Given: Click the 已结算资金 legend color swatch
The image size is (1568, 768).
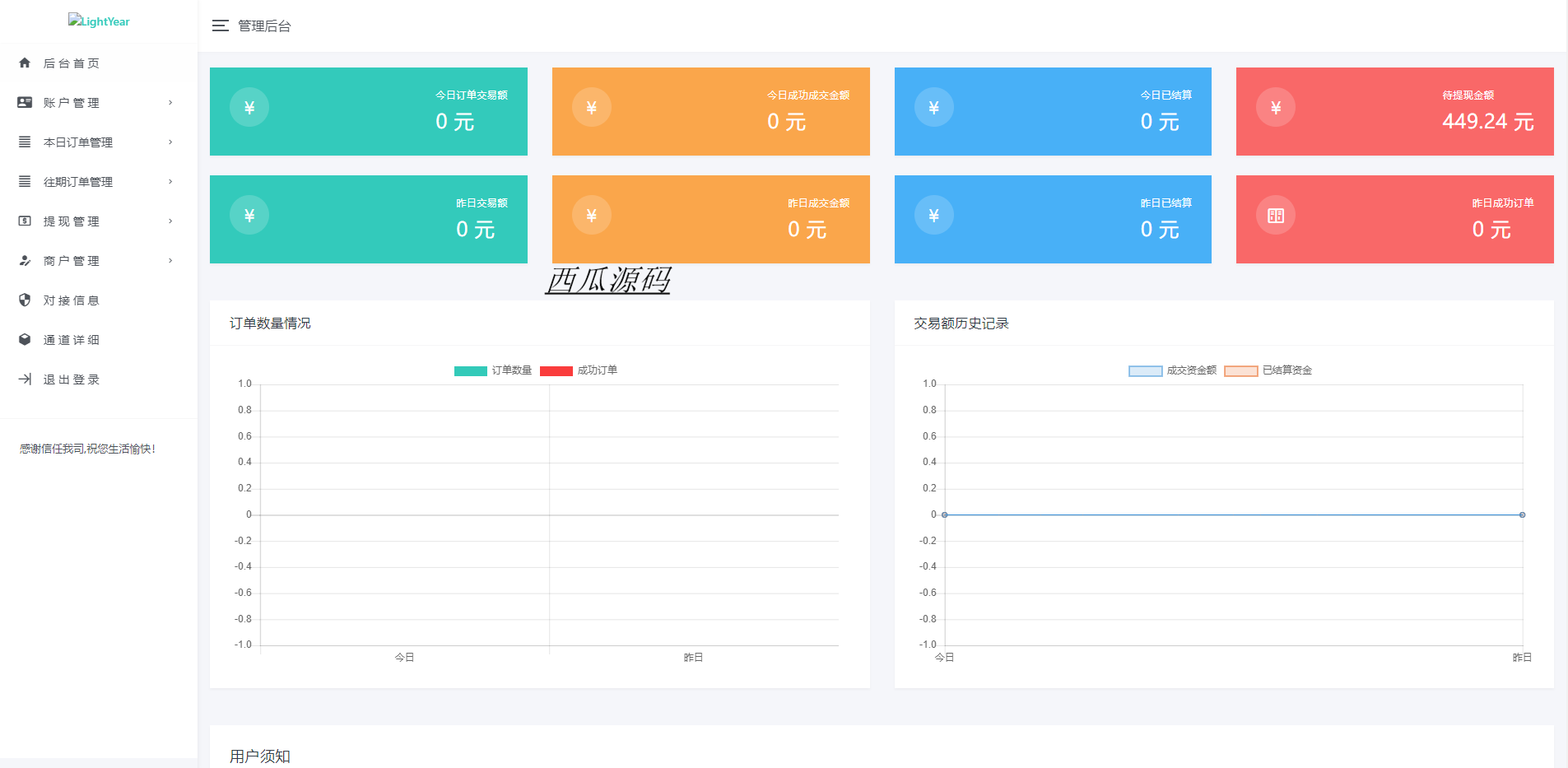Looking at the screenshot, I should point(1240,371).
